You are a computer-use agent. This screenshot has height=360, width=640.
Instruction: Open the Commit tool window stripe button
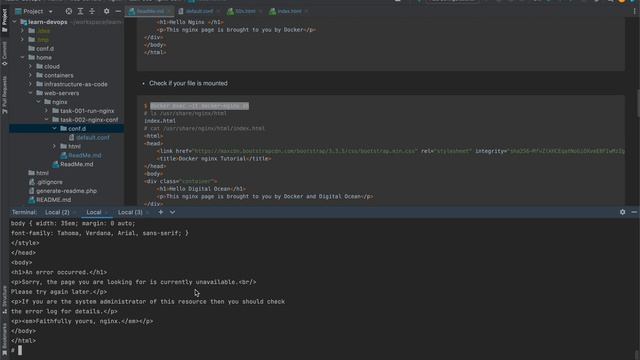tap(4, 53)
